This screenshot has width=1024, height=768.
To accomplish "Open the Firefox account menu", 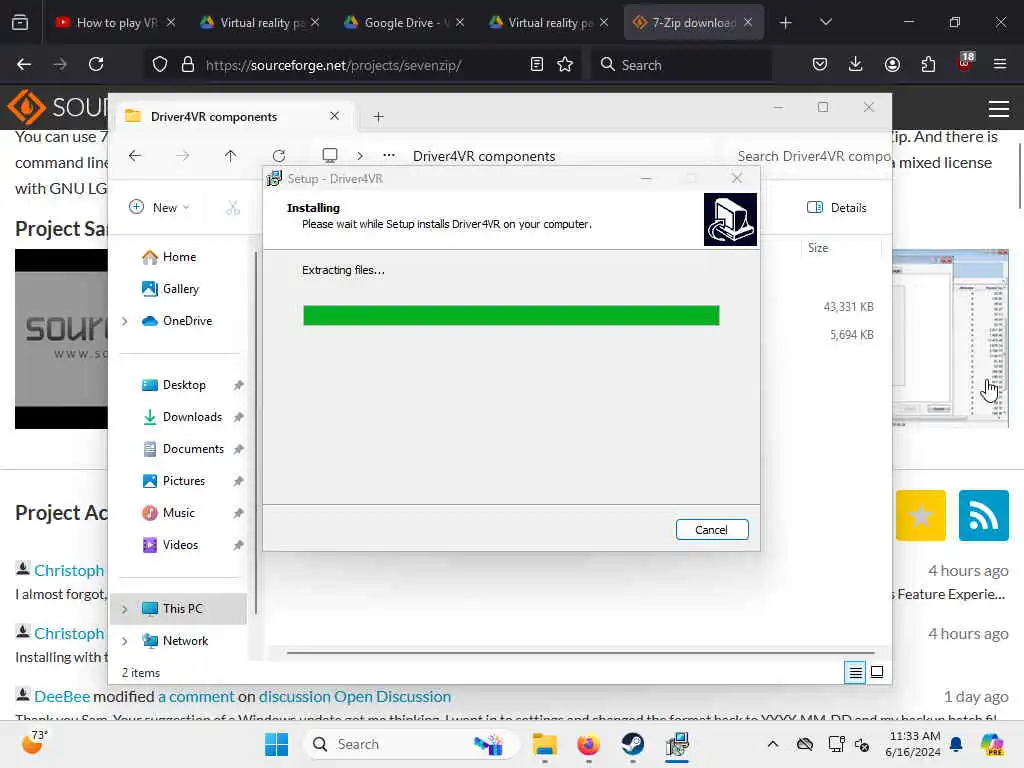I will (892, 65).
